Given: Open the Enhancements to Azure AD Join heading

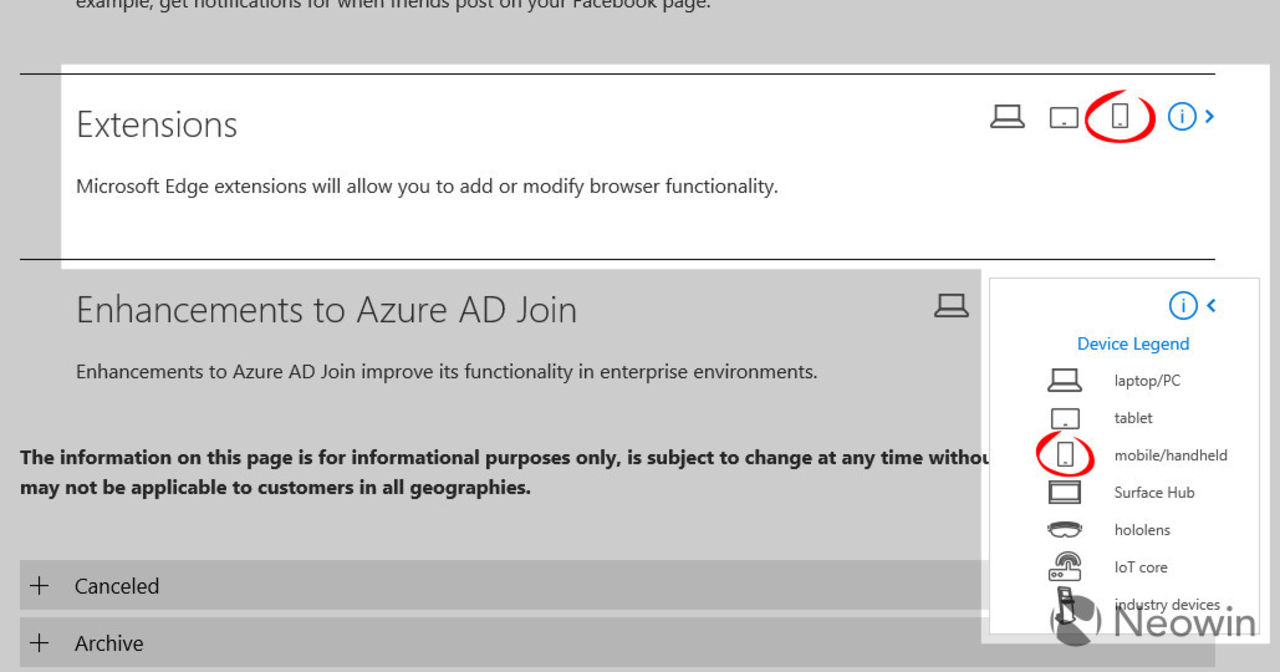Looking at the screenshot, I should (326, 310).
